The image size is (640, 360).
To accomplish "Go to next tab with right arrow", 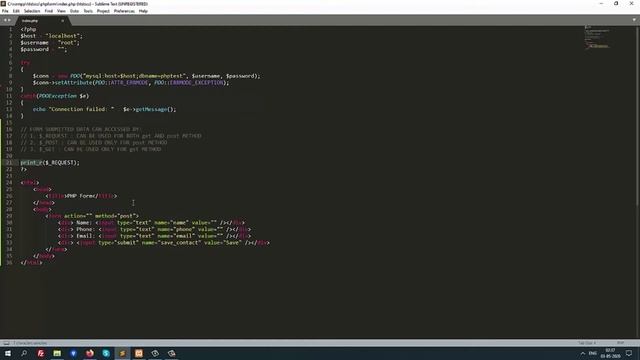I will (x=9, y=20).
